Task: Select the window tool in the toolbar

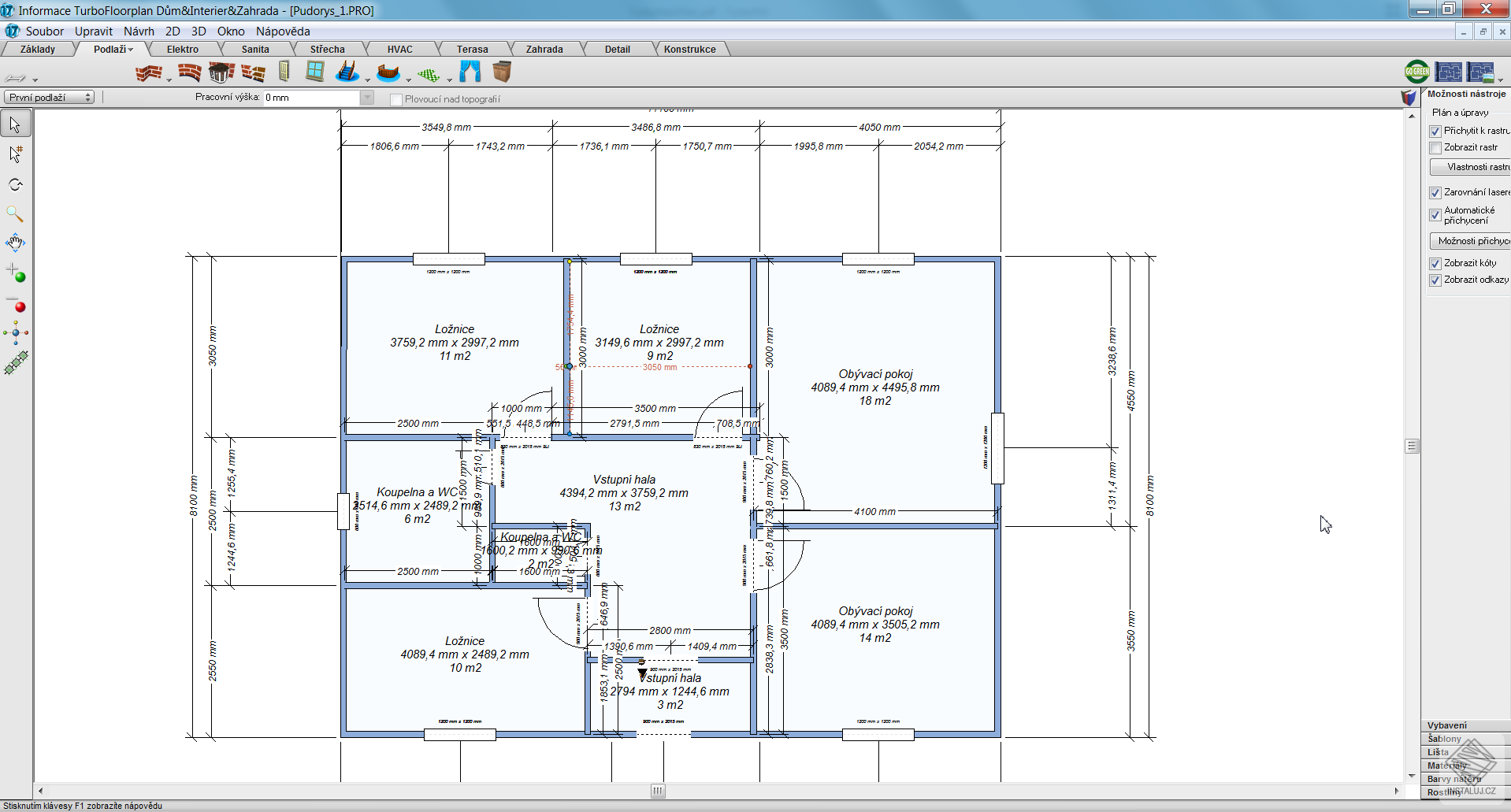Action: click(x=315, y=72)
